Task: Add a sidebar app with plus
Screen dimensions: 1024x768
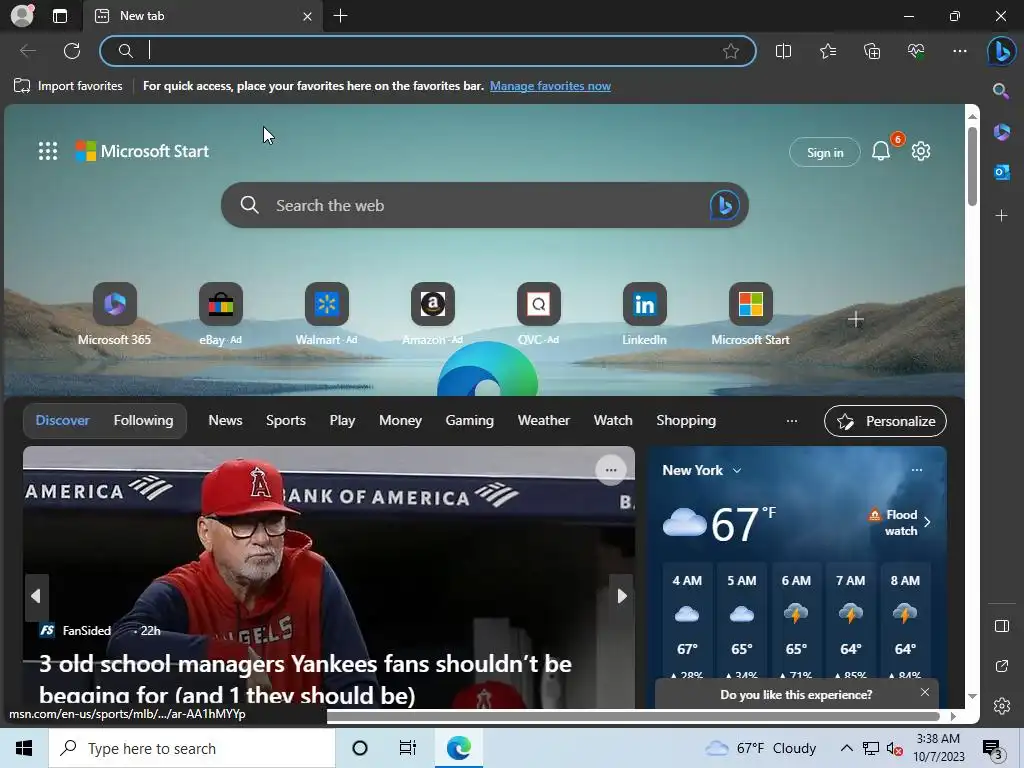Action: [x=1001, y=215]
